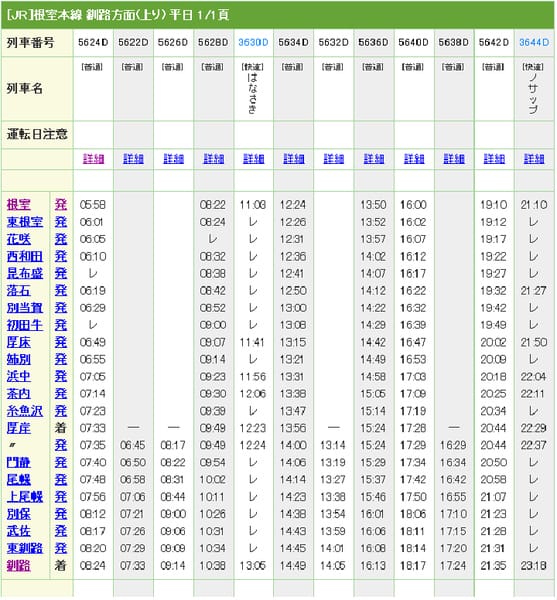This screenshot has height=600, width=557.
Task: Select 16:29 厚岸 departure of 5638D
Action: (x=453, y=446)
